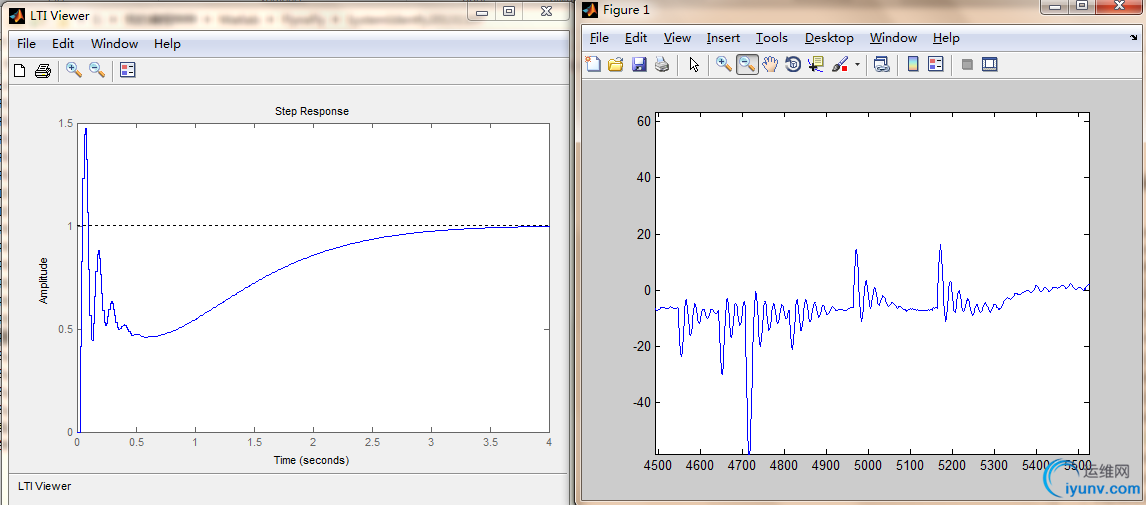Expand the brush color dropdown arrow
This screenshot has width=1146, height=505.
coord(857,66)
